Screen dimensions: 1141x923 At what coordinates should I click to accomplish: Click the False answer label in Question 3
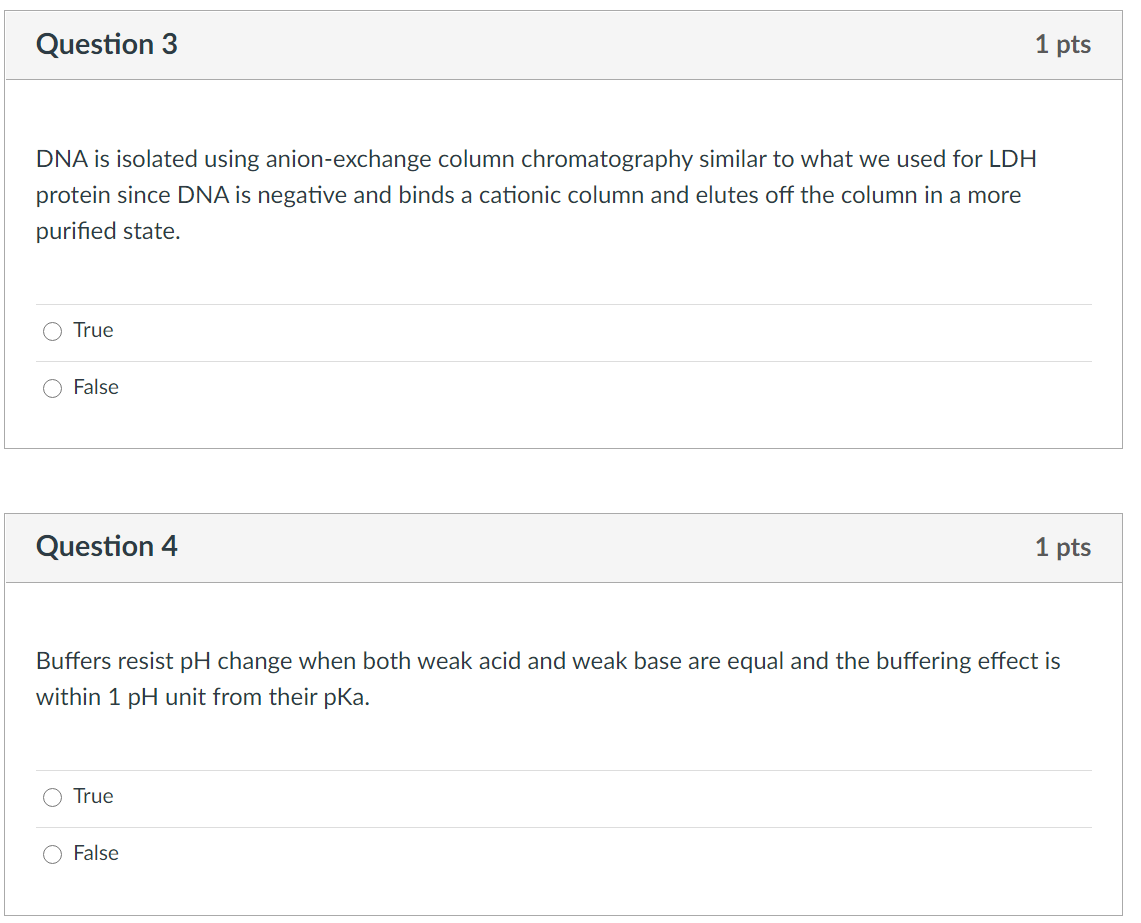coord(95,388)
